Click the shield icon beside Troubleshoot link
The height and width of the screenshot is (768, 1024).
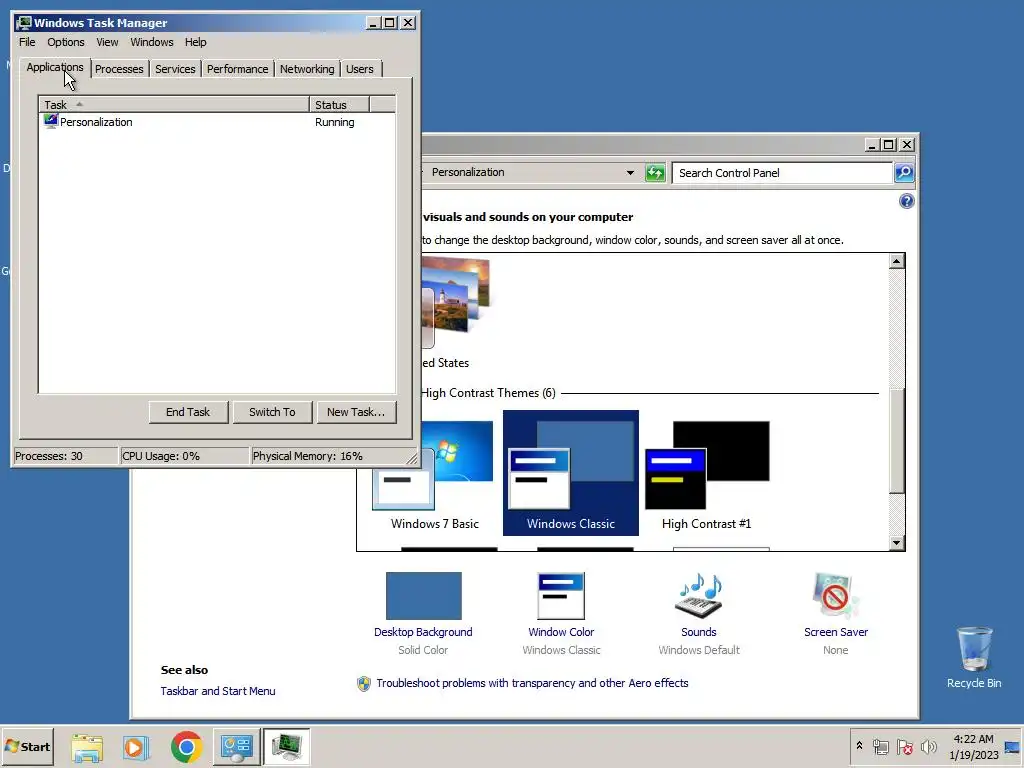coord(364,684)
